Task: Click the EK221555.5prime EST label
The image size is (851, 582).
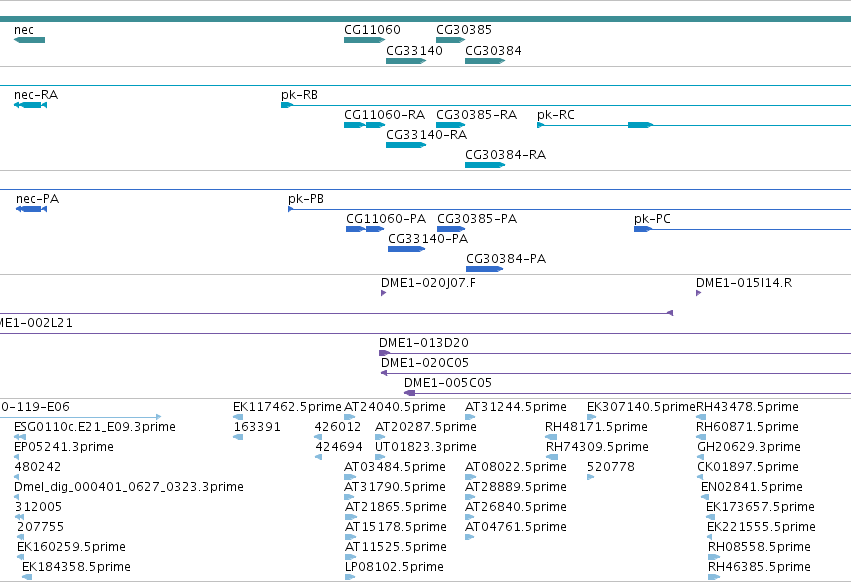Action: pyautogui.click(x=761, y=527)
